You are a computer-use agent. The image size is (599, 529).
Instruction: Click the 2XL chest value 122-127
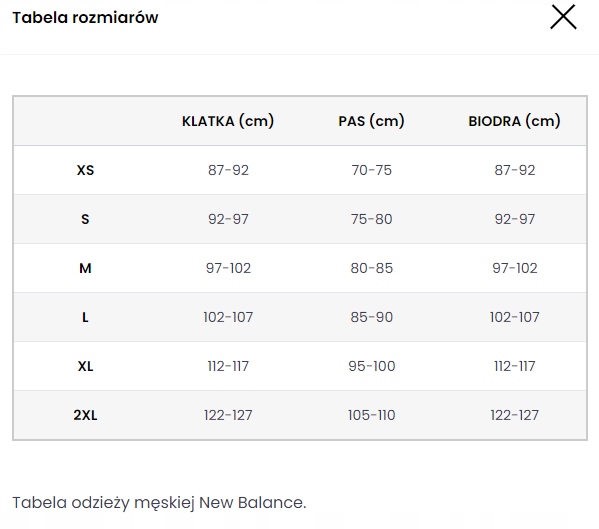[x=228, y=415]
